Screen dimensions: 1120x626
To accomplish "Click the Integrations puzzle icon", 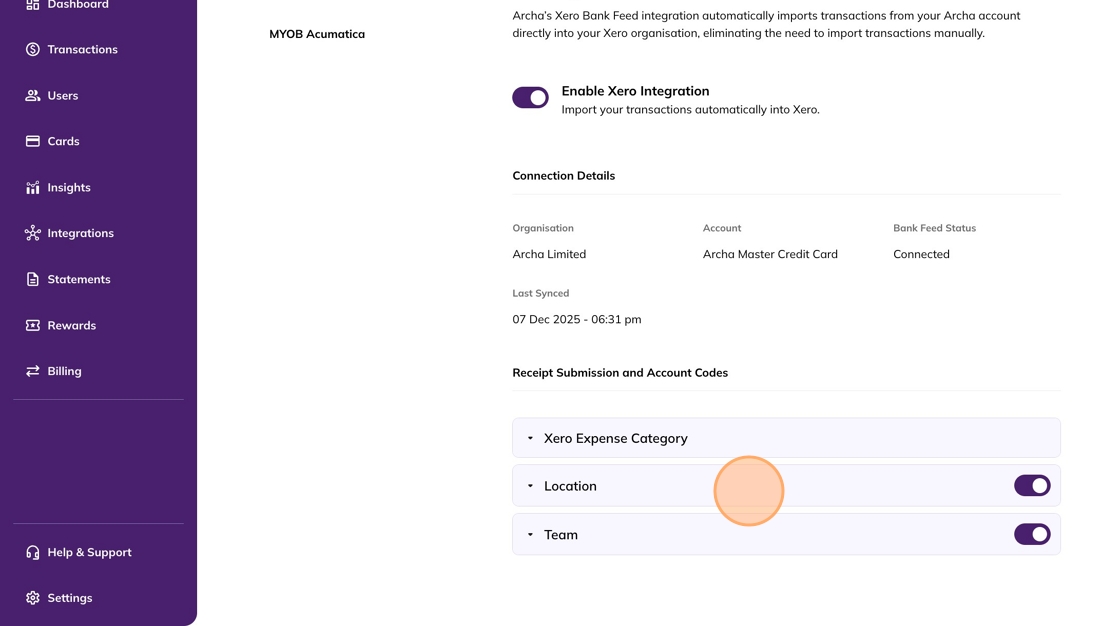I will pyautogui.click(x=30, y=233).
